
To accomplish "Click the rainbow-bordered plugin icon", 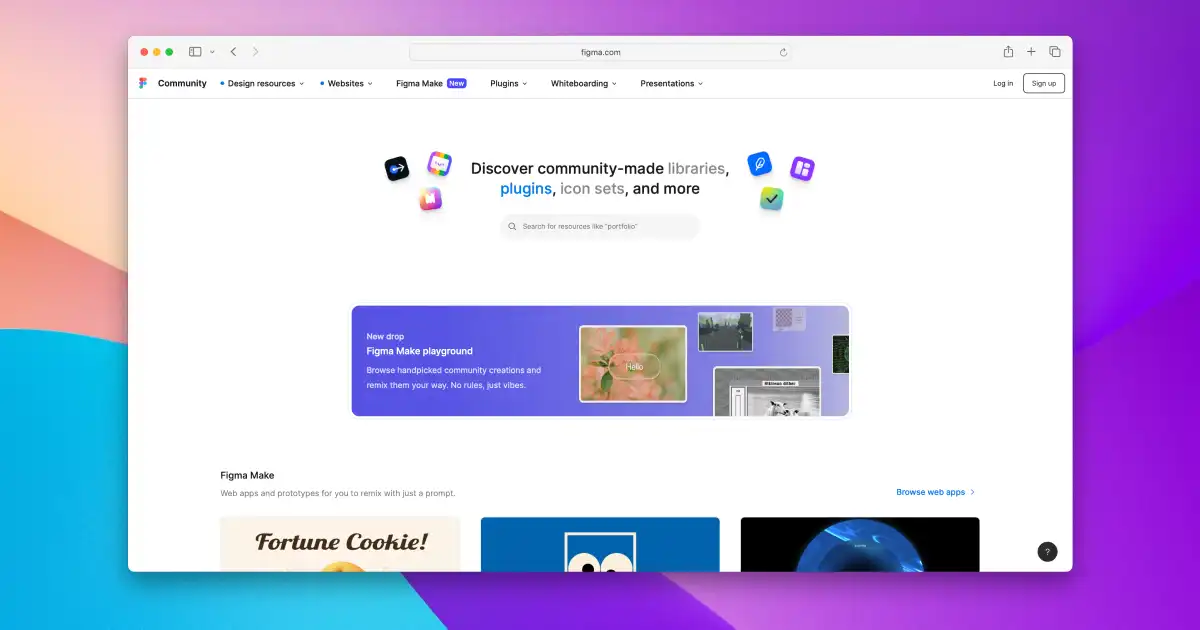I will [439, 164].
